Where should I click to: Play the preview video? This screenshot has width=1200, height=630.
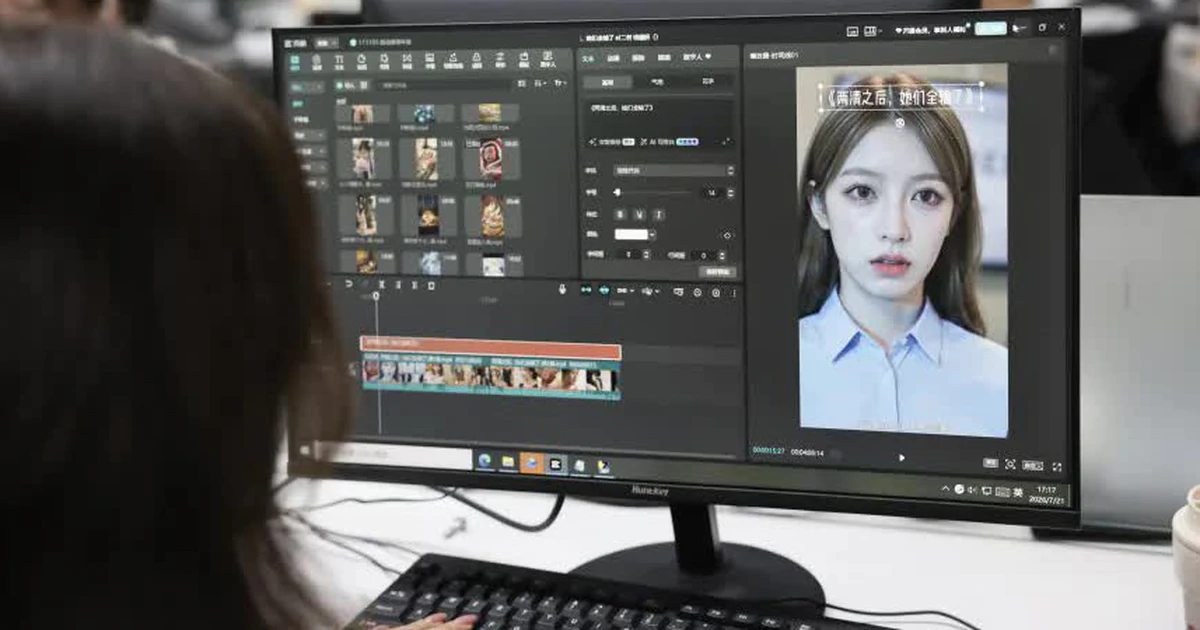point(901,457)
